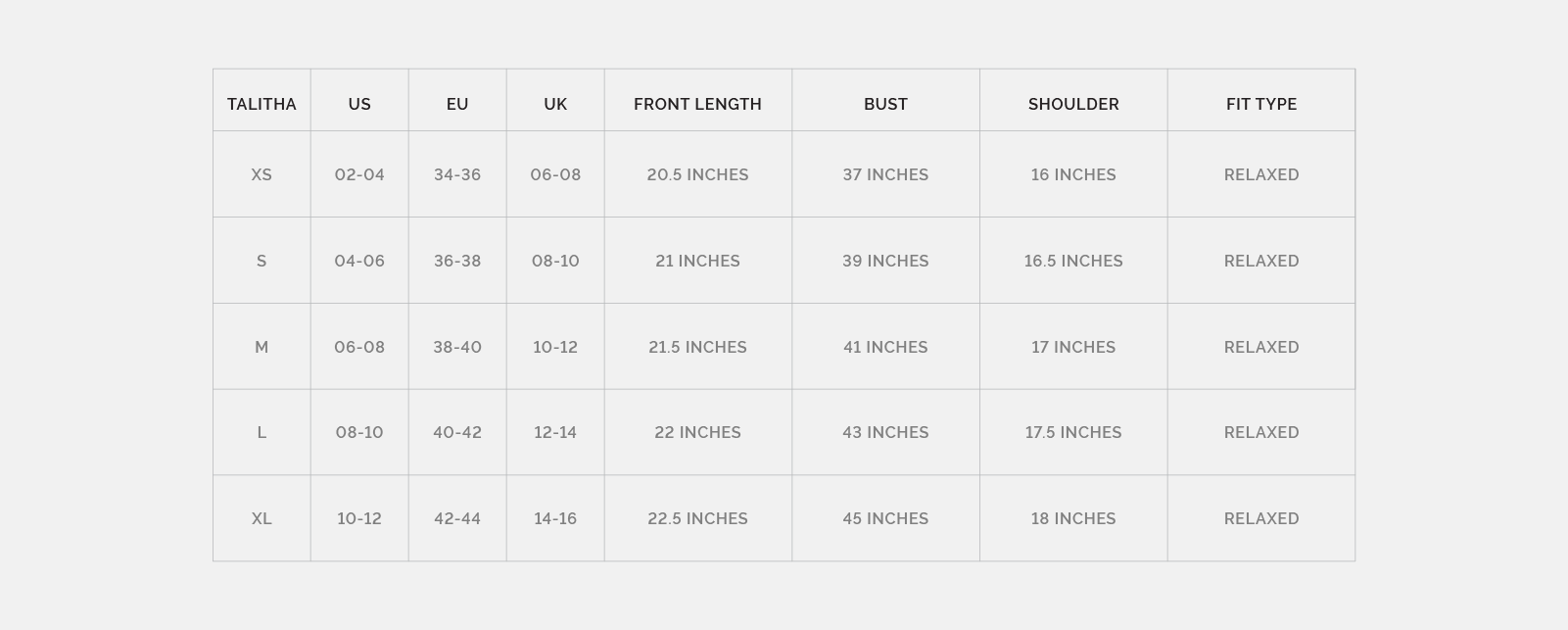Select the EU 42-44 cell
This screenshot has width=1568, height=630.
pyautogui.click(x=457, y=518)
